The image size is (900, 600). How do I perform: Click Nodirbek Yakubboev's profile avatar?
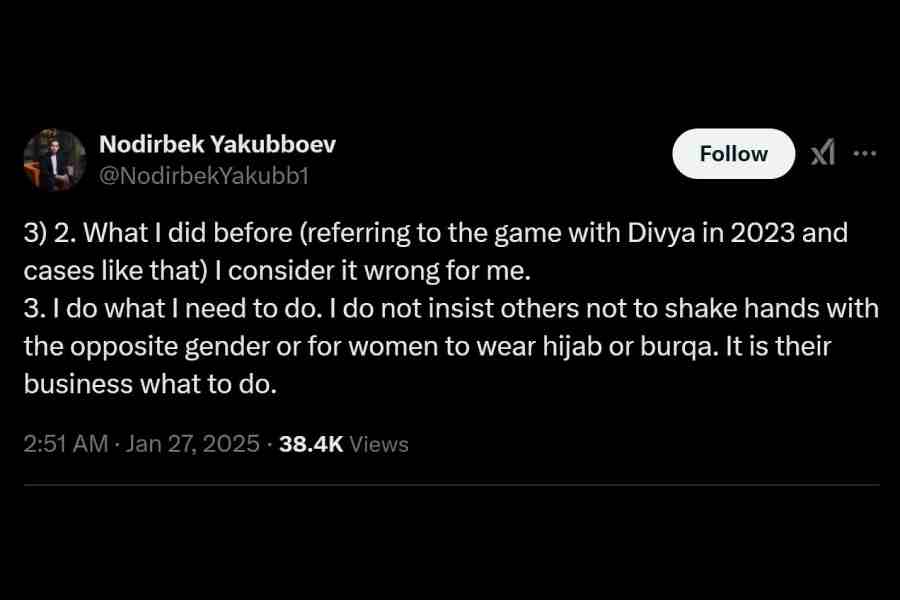[x=55, y=160]
